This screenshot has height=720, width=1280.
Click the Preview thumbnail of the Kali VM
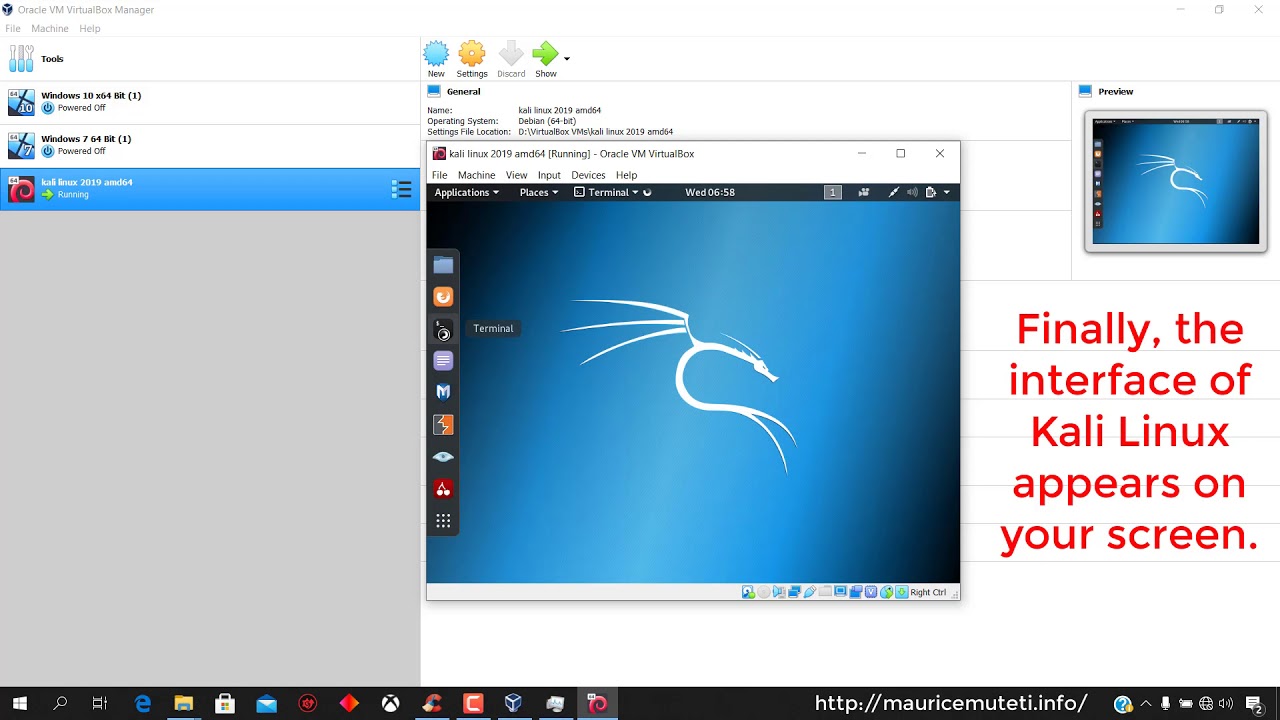(1175, 181)
